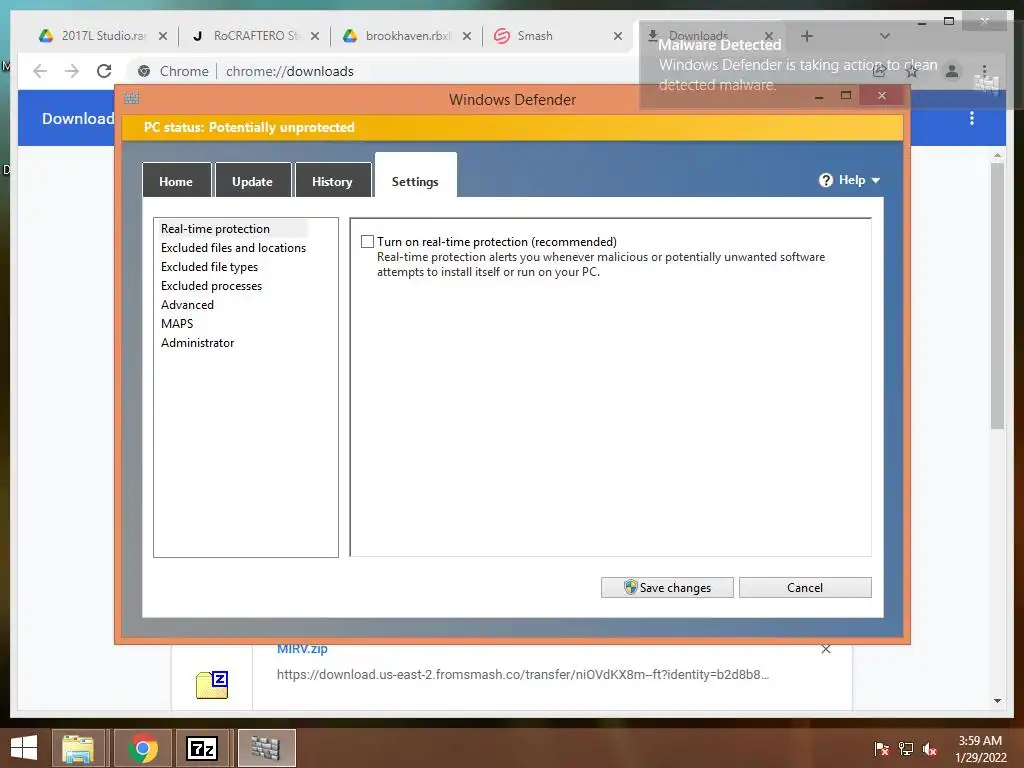Remove MIRV.zip from downloads list
The image size is (1024, 768).
pos(826,649)
